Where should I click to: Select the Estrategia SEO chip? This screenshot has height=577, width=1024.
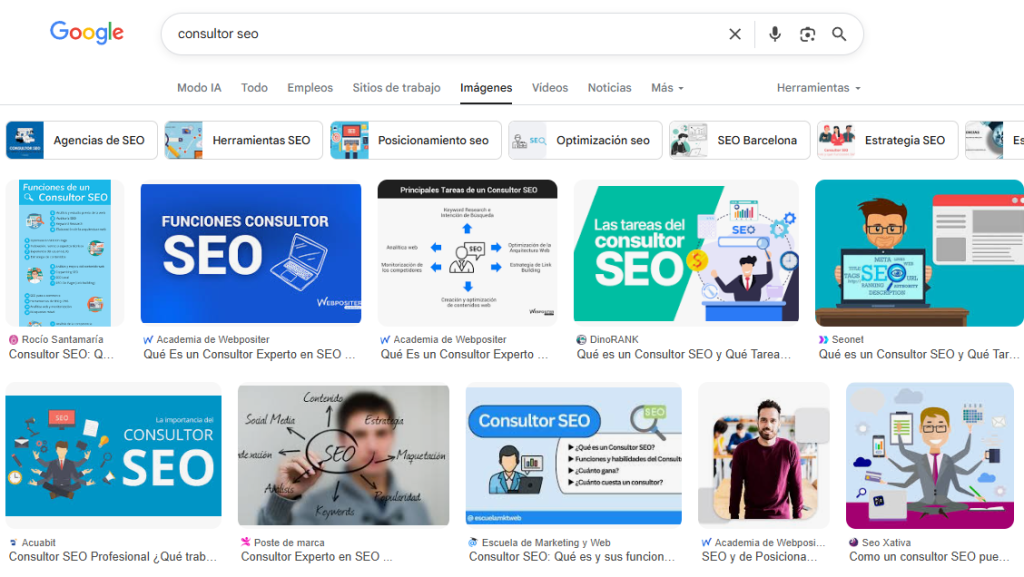(888, 140)
